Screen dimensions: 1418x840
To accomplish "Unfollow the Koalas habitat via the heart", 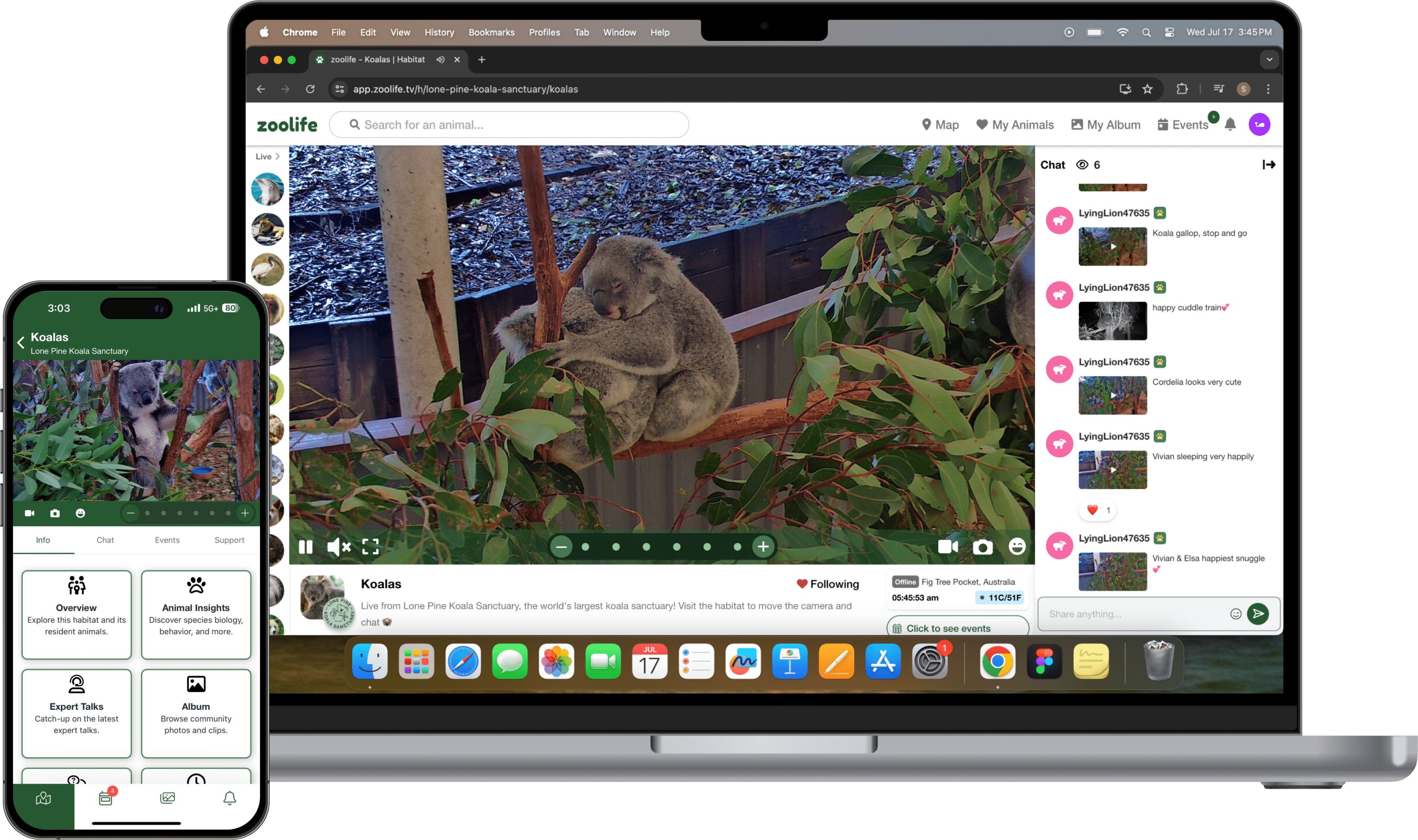I will point(828,584).
